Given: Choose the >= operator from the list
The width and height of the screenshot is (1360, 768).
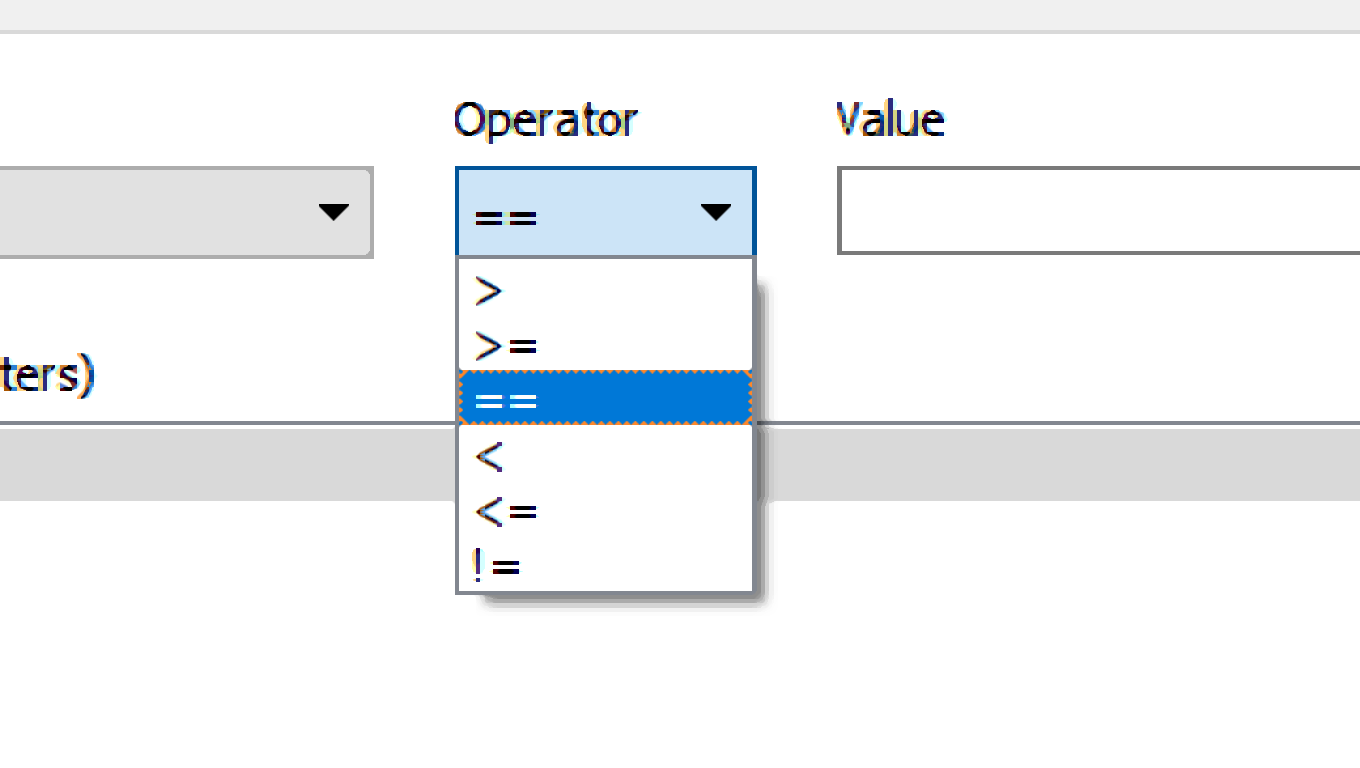Looking at the screenshot, I should (x=604, y=346).
